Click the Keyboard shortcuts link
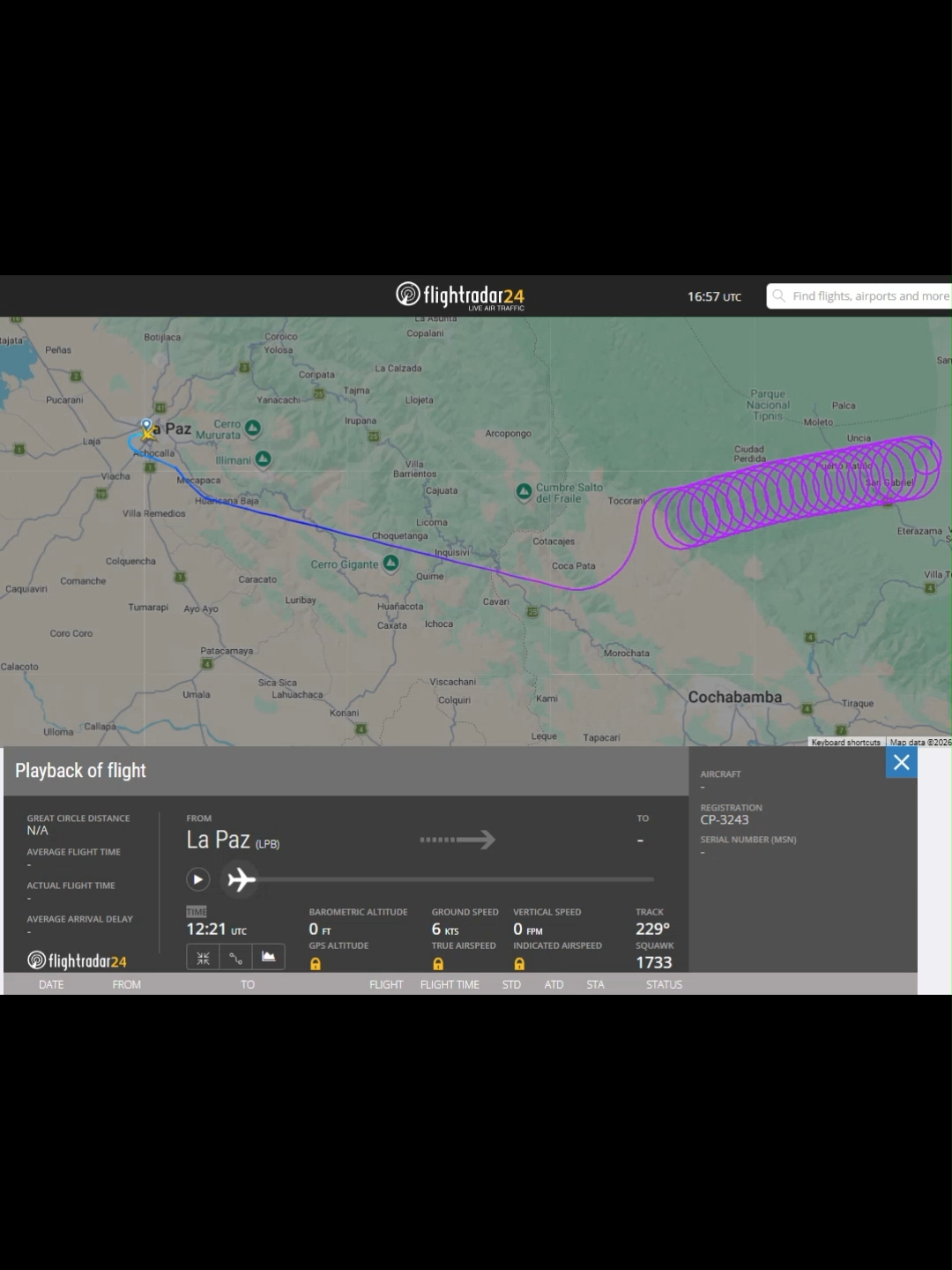The width and height of the screenshot is (952, 1270). 845,743
